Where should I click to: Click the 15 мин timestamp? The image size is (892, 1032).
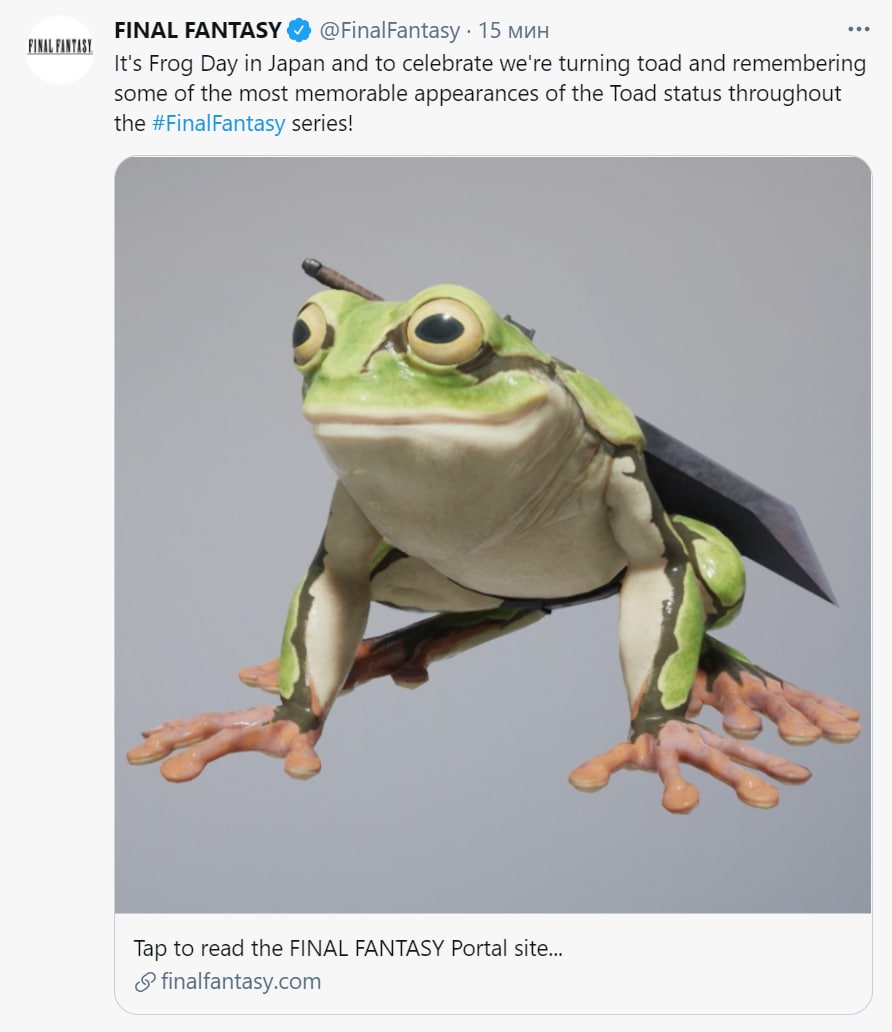click(x=513, y=30)
